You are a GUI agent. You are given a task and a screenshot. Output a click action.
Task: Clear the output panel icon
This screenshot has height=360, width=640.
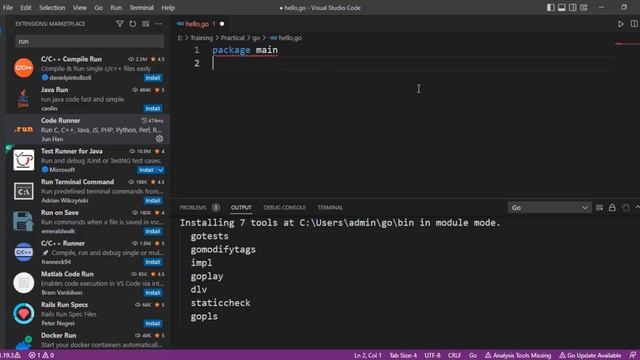tap(626, 208)
